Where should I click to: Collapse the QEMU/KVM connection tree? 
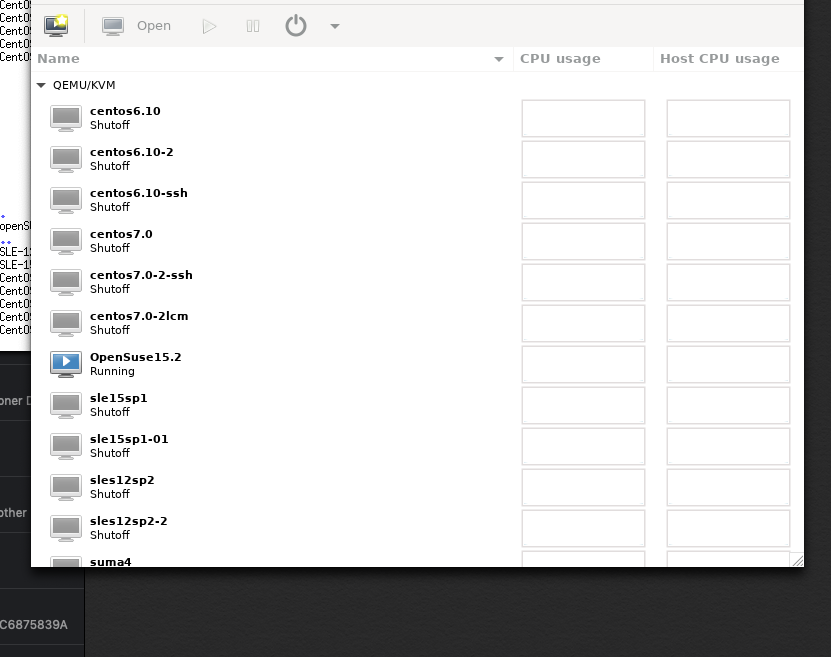(41, 85)
